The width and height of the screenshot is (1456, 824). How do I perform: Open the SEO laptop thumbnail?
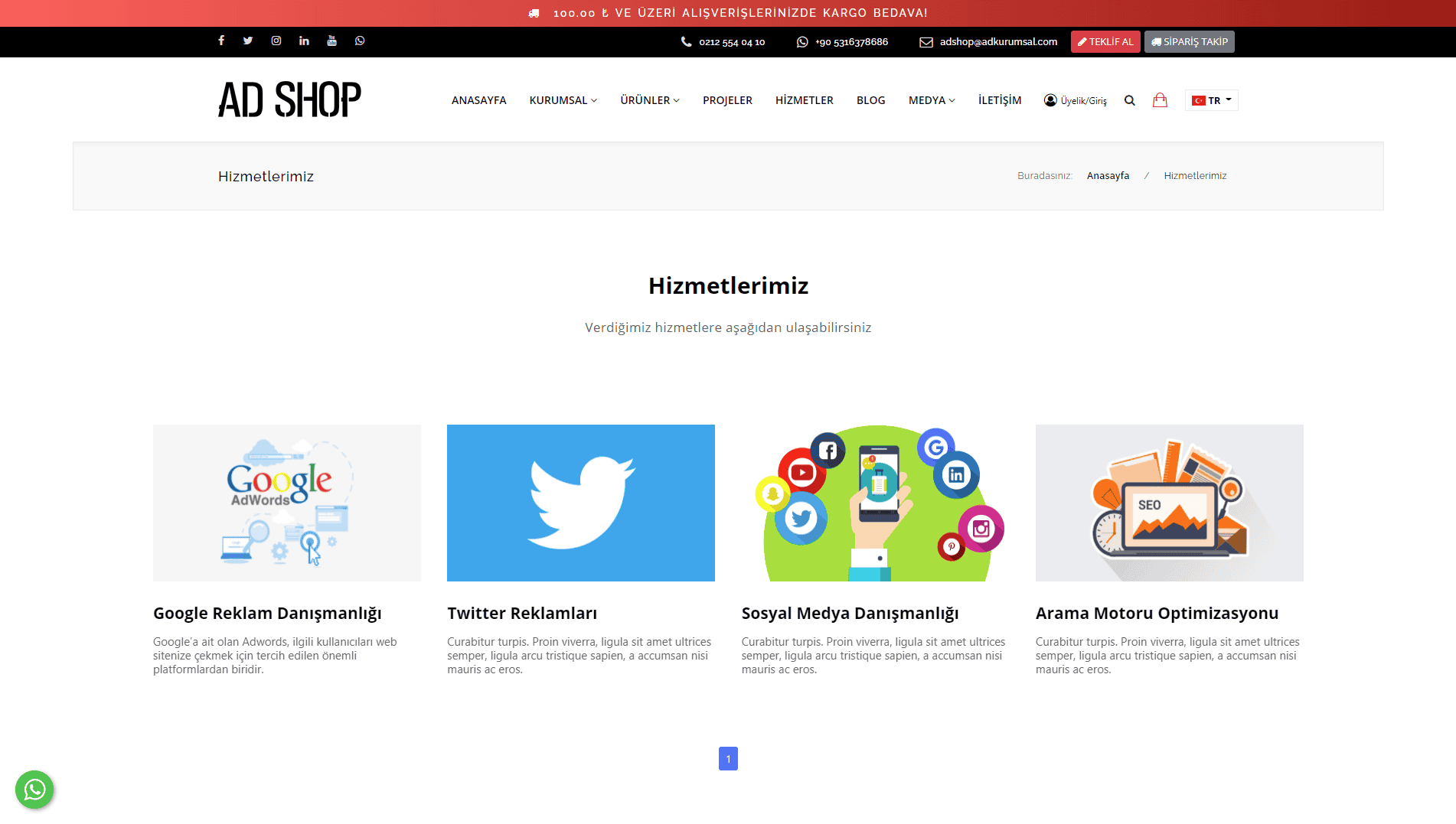coord(1170,503)
